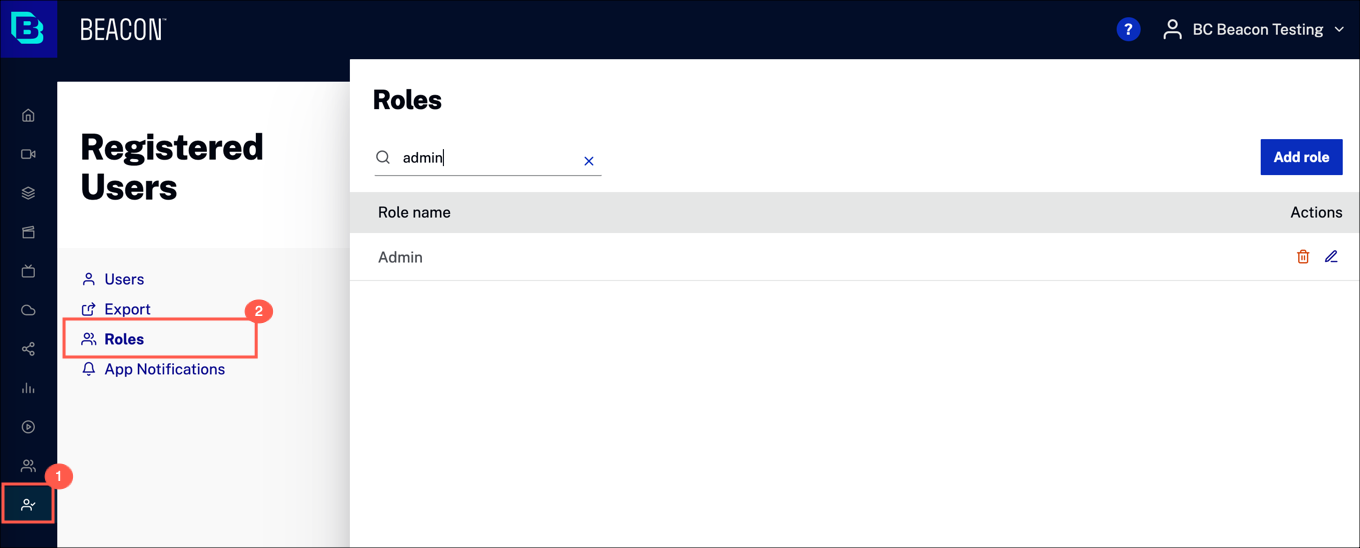The height and width of the screenshot is (548, 1360).
Task: Expand the BC Beacon Testing account chevron
Action: coord(1339,30)
